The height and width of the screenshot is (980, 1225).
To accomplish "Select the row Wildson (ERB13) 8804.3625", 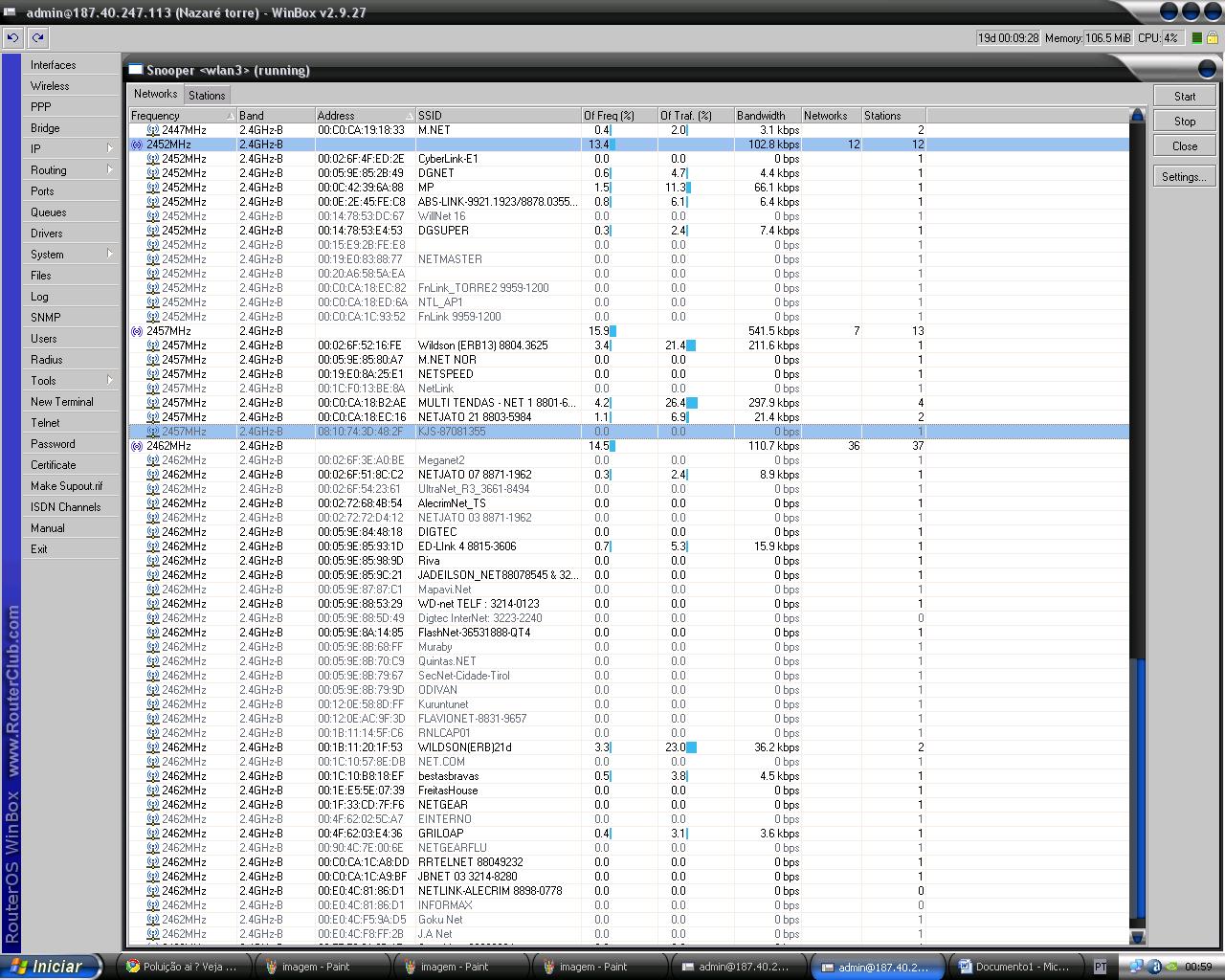I will (x=629, y=345).
